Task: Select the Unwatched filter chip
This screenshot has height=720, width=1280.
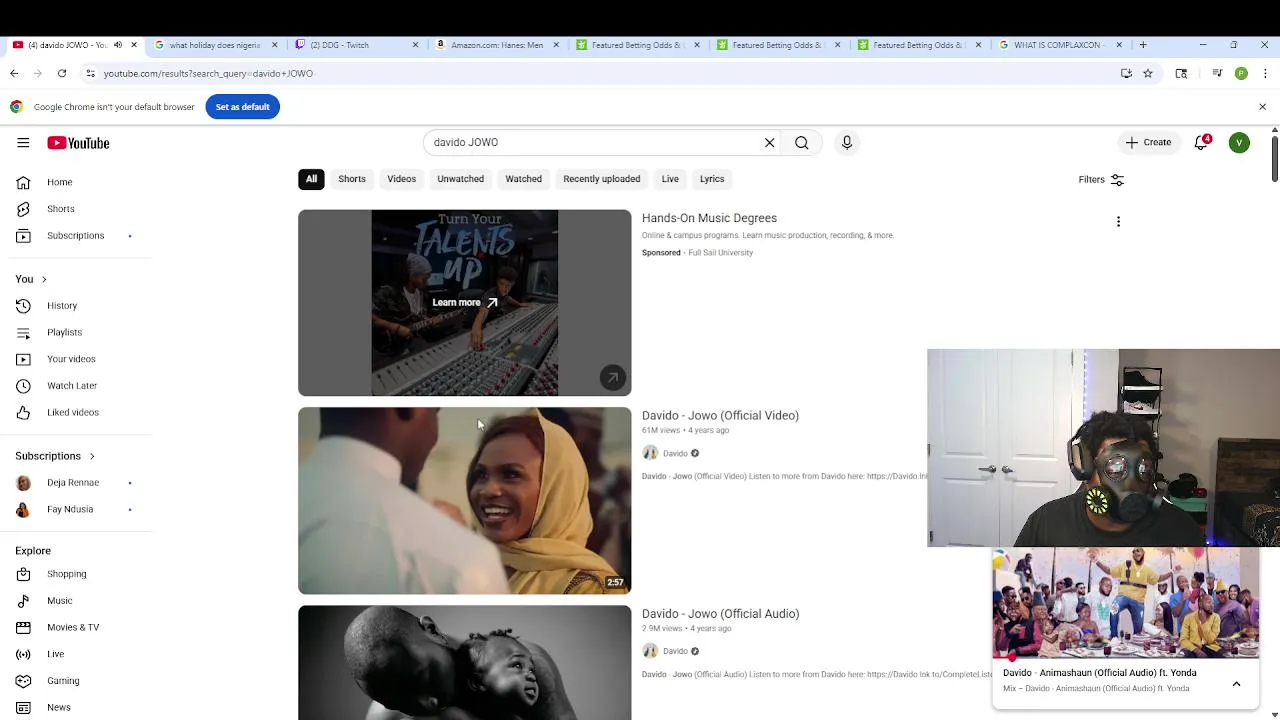Action: [460, 179]
